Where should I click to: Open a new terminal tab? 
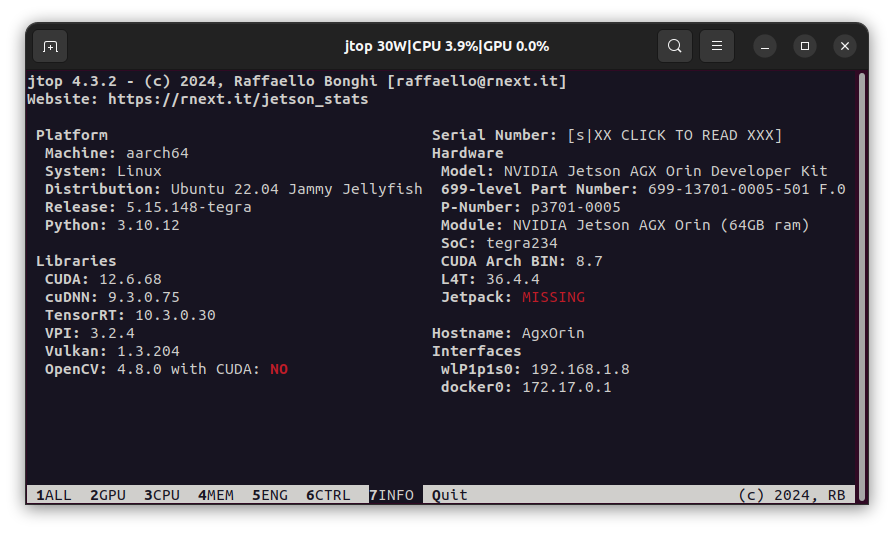click(x=51, y=46)
